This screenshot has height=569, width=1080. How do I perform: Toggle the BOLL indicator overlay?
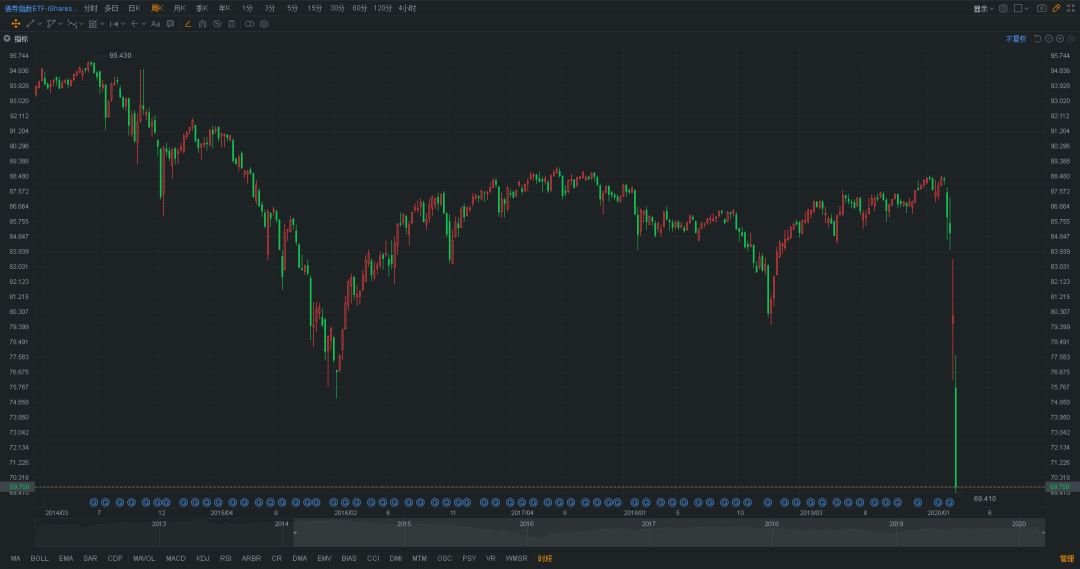pyautogui.click(x=39, y=558)
